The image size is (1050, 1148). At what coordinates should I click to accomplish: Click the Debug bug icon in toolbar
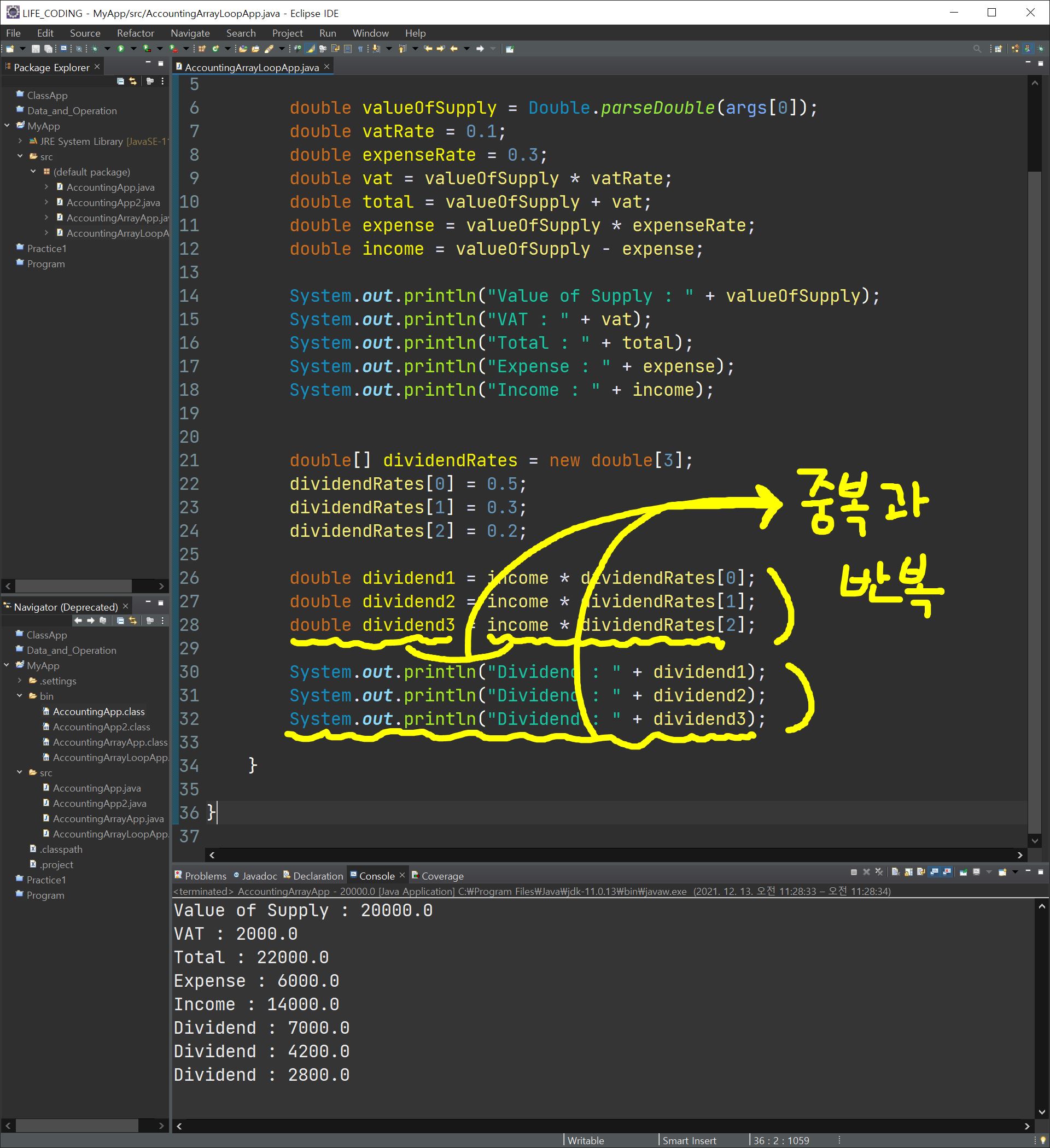point(95,49)
